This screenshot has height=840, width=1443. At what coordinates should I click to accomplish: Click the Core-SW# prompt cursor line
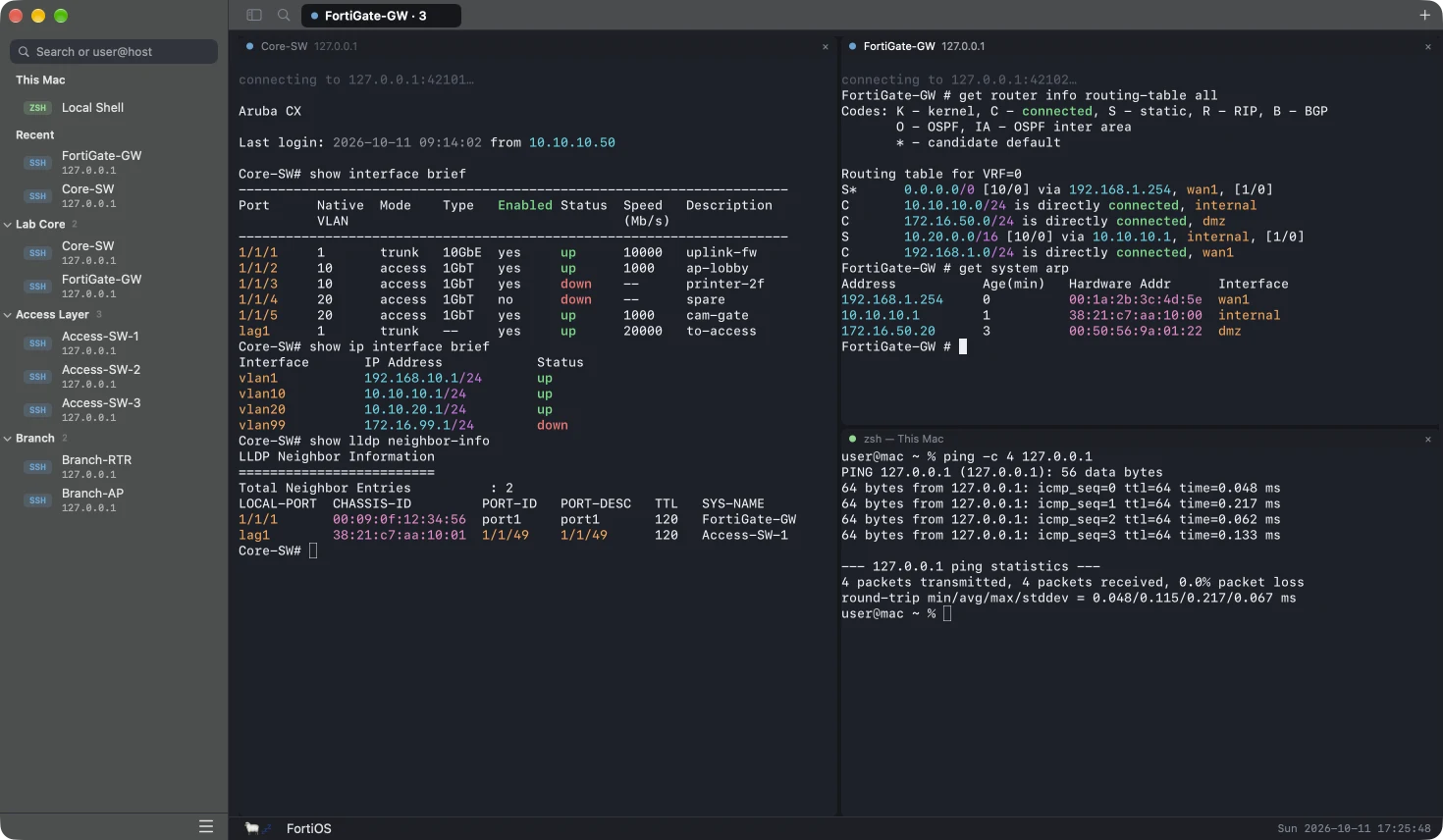pos(278,551)
